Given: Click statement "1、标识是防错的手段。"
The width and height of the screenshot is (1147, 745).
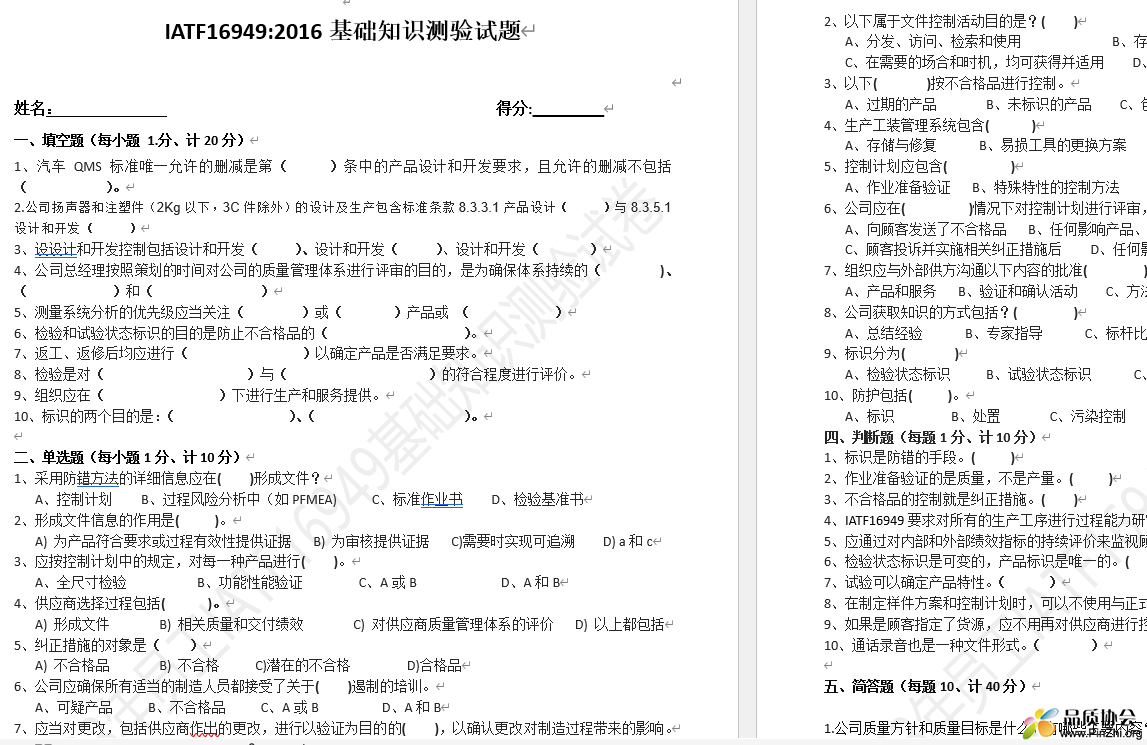Looking at the screenshot, I should click(x=921, y=458).
